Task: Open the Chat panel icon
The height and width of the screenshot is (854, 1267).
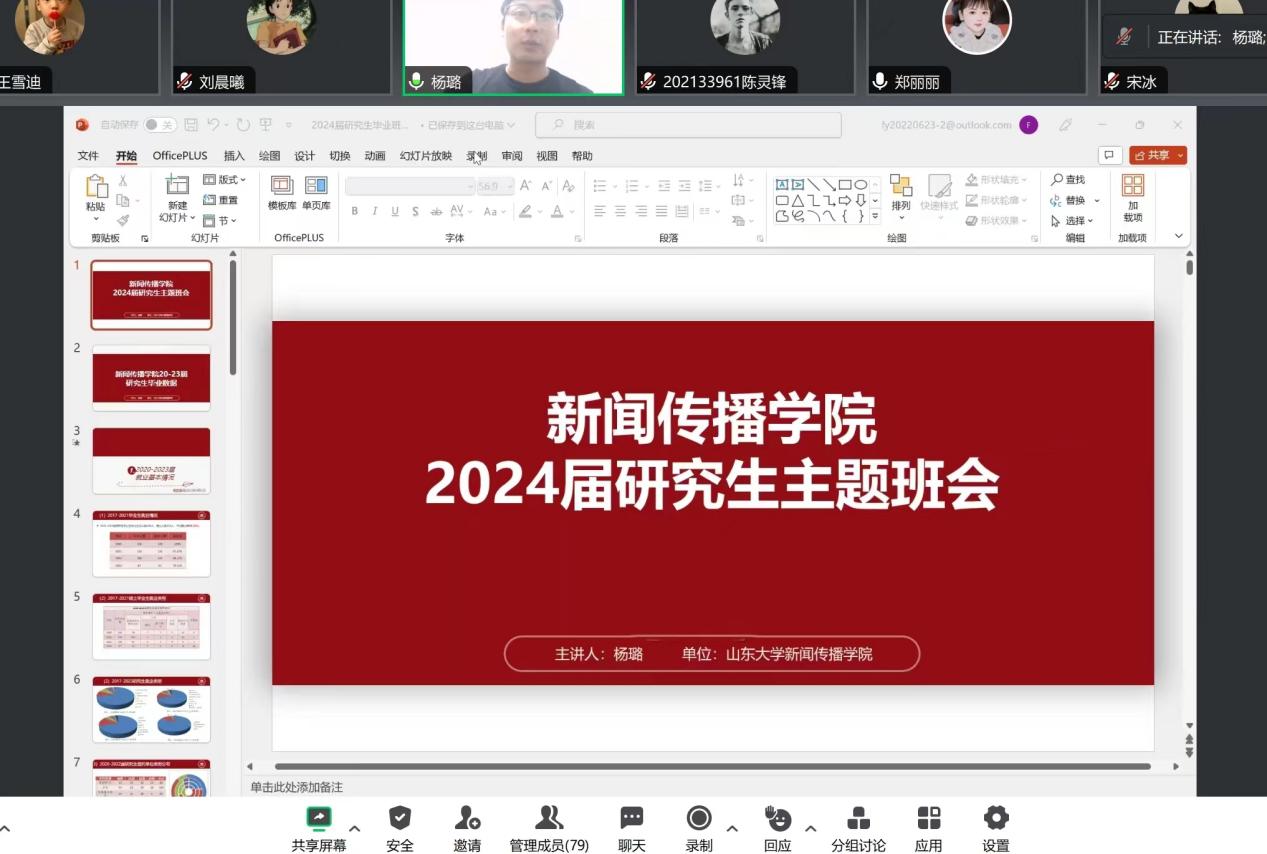Action: (631, 819)
